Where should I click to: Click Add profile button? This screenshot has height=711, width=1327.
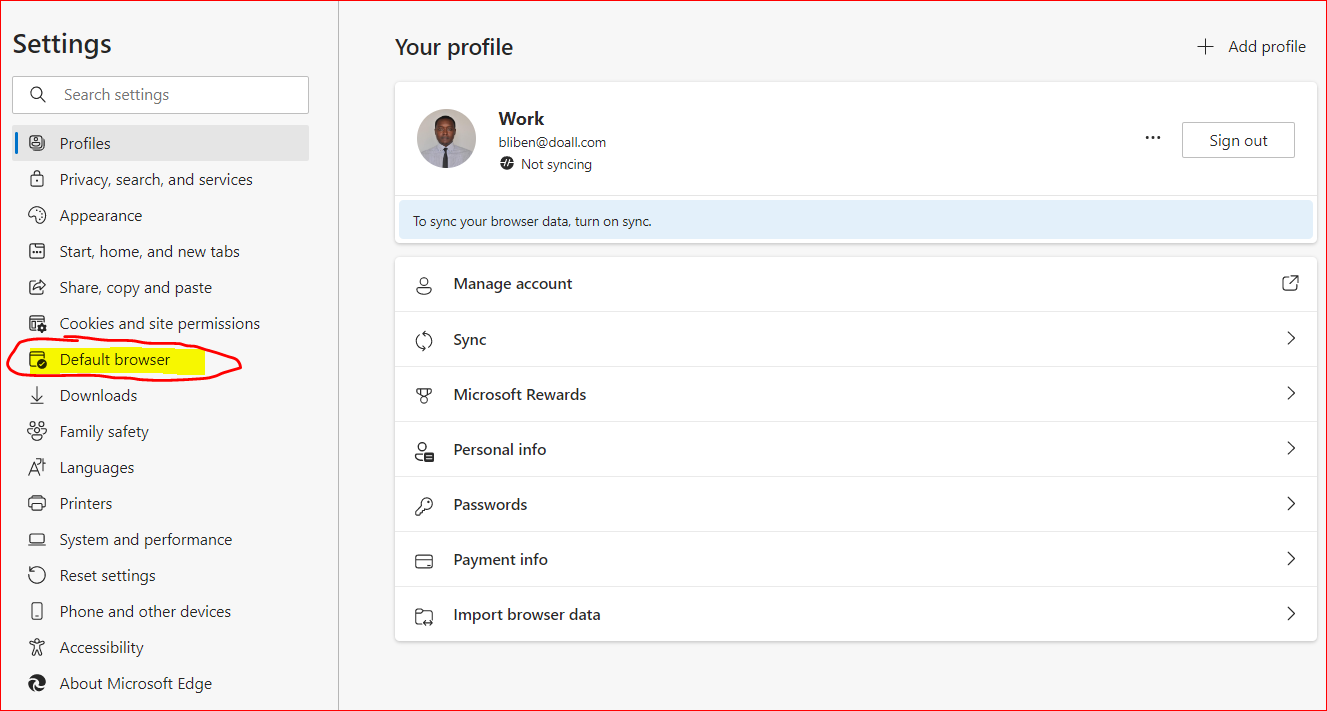1251,47
